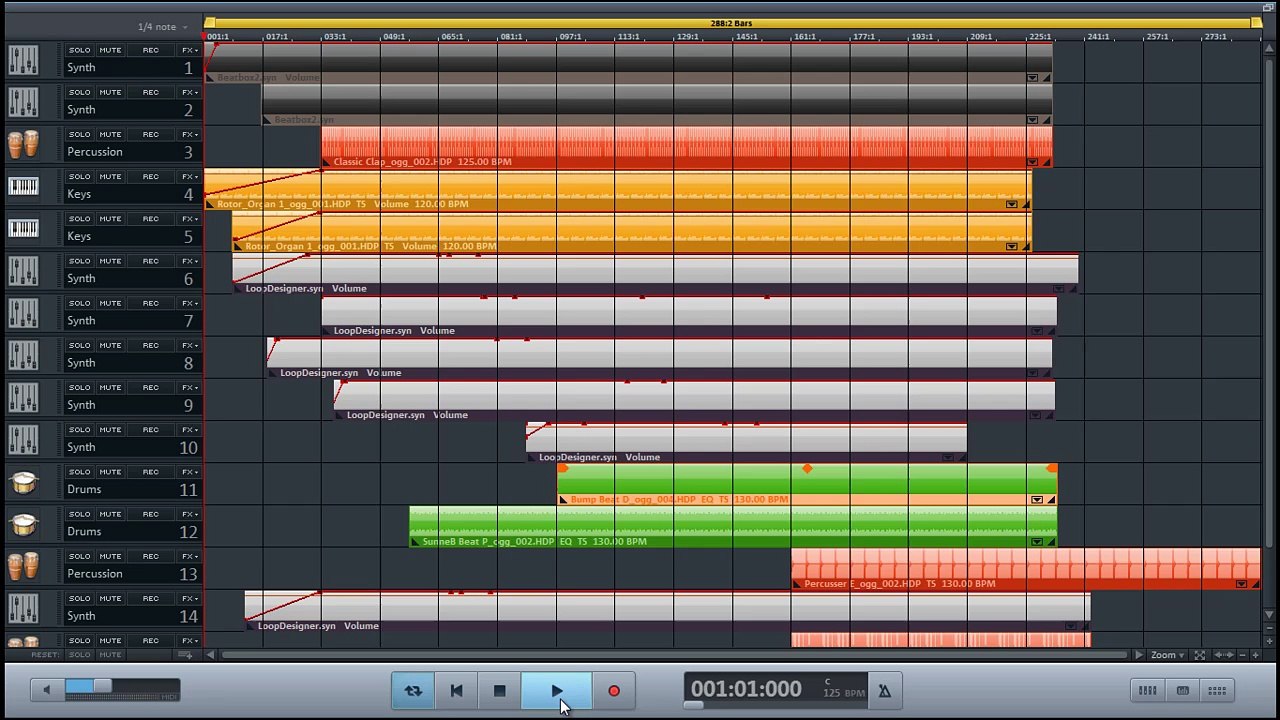The height and width of the screenshot is (720, 1280).
Task: Click the Keys track 4 keyboard icon
Action: [23, 187]
